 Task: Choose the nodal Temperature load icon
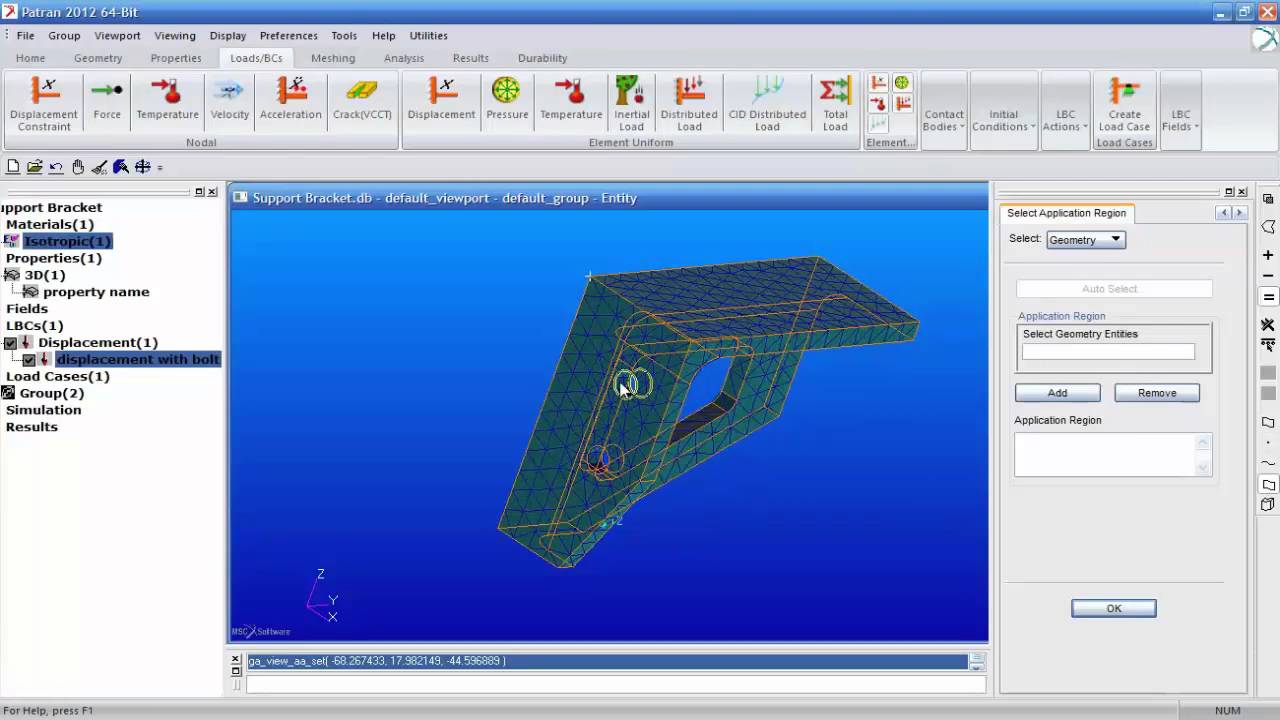pyautogui.click(x=168, y=100)
